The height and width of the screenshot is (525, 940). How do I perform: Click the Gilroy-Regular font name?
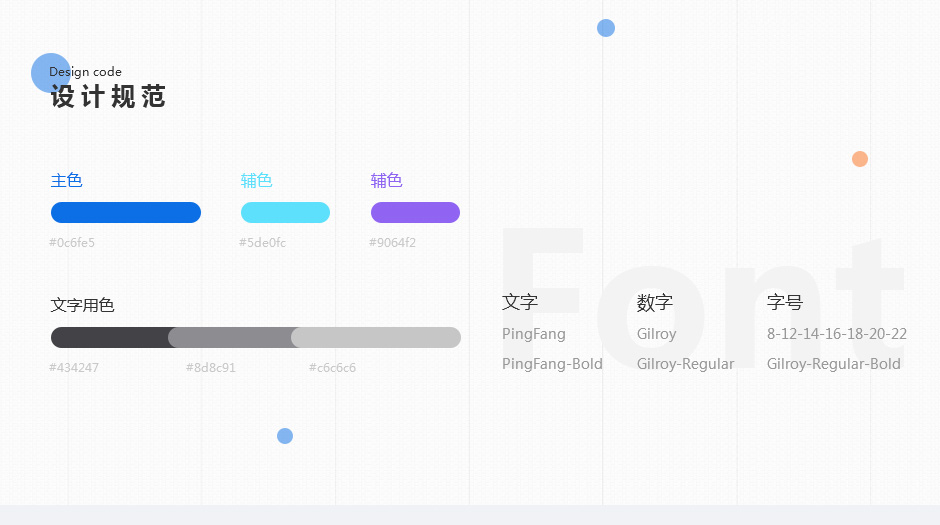coord(685,364)
